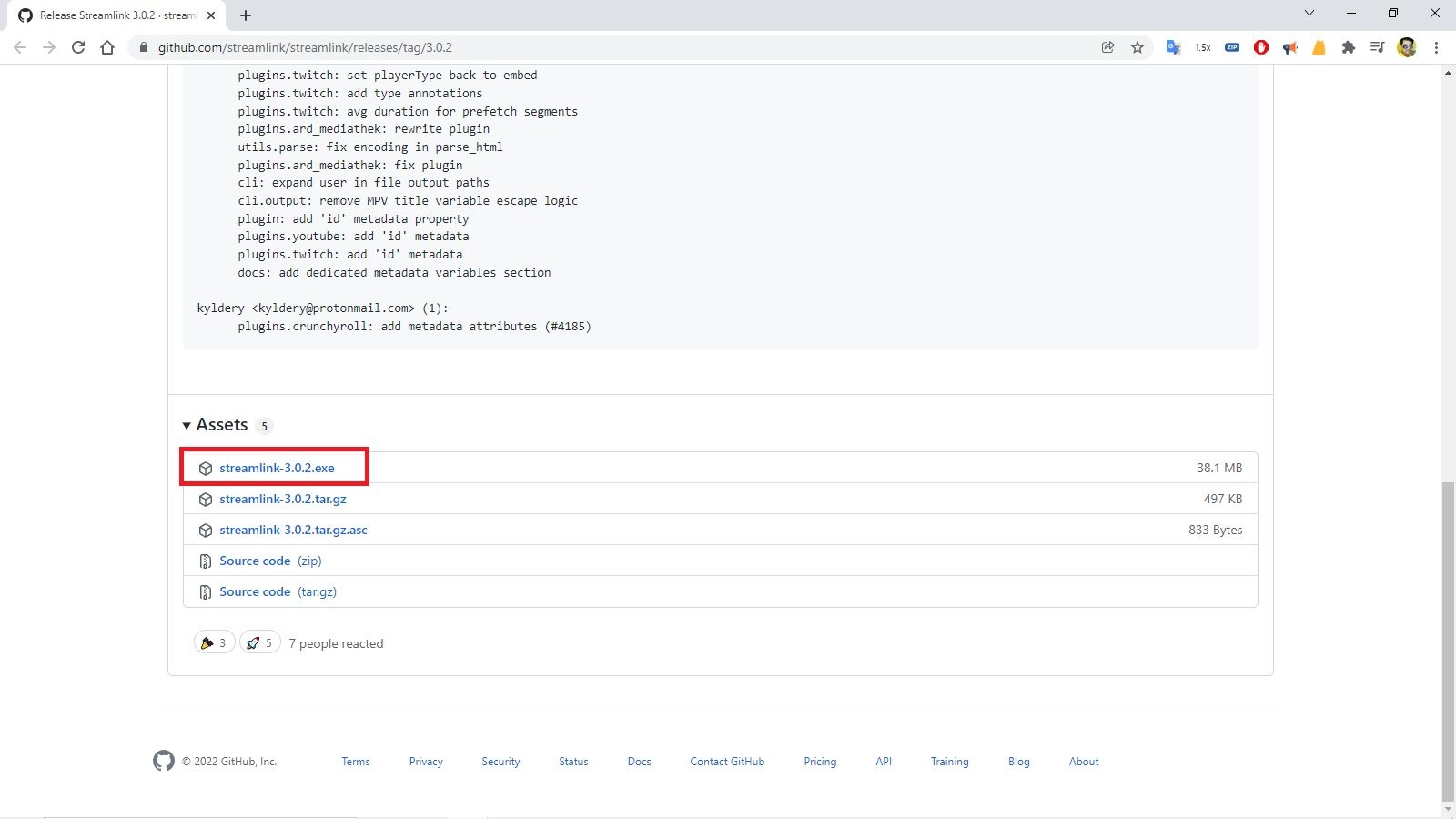The width and height of the screenshot is (1456, 819).
Task: Download Source code (zip)
Action: (x=270, y=561)
